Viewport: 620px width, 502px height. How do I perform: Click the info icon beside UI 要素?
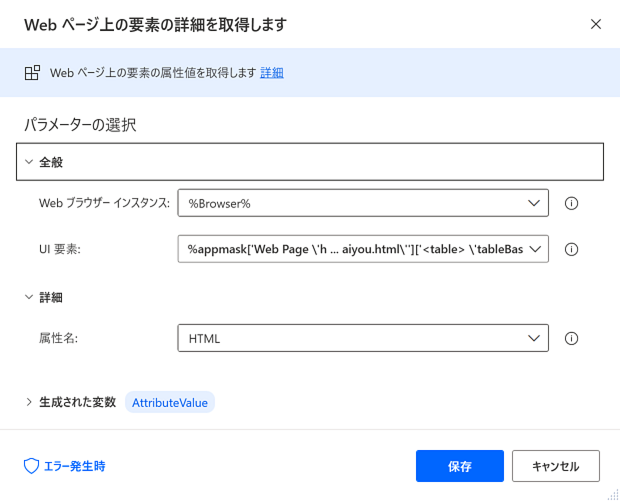point(571,249)
